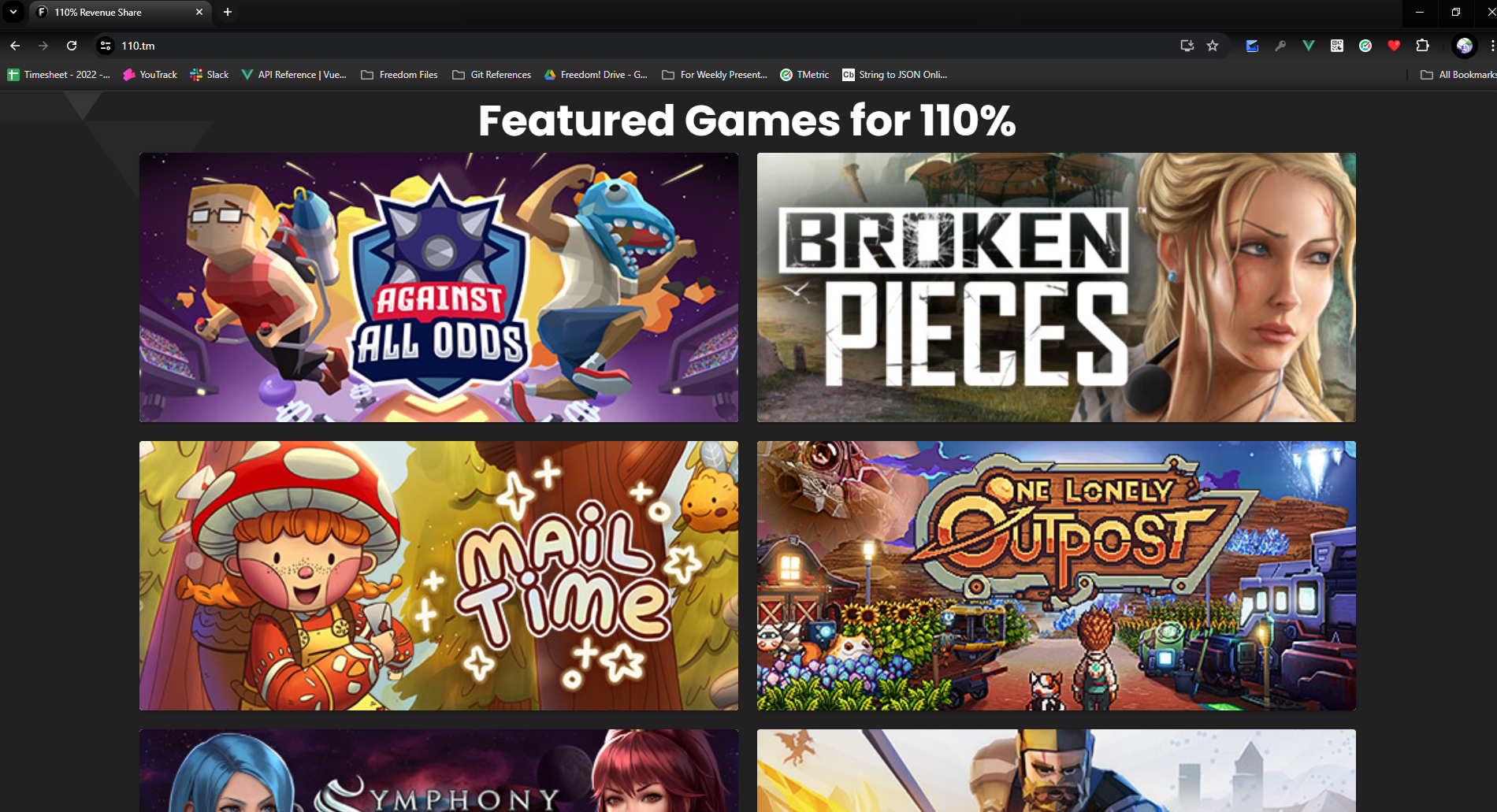Image resolution: width=1497 pixels, height=812 pixels.
Task: Open the Broken Pieces game card
Action: [x=1057, y=287]
